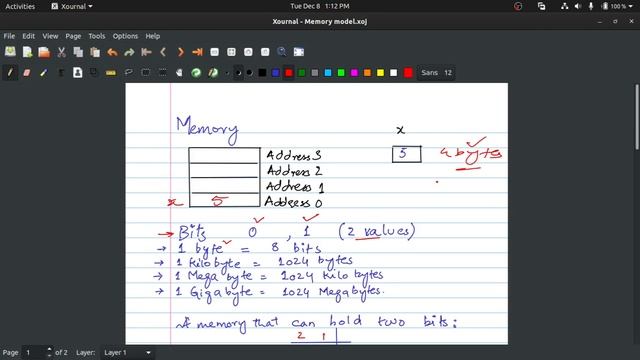Select the Hand tool

pyautogui.click(x=179, y=73)
